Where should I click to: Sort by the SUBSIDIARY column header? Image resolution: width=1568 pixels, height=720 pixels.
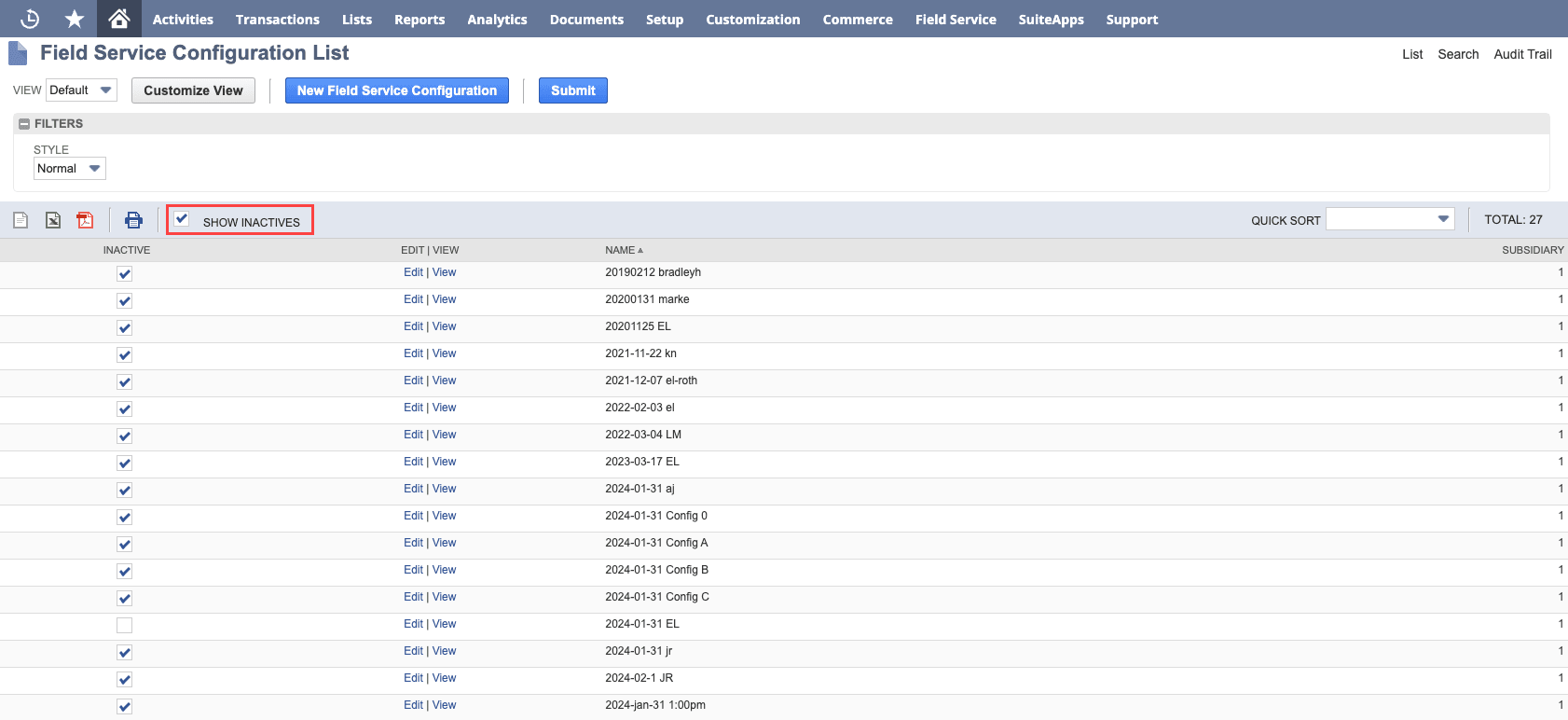1533,250
